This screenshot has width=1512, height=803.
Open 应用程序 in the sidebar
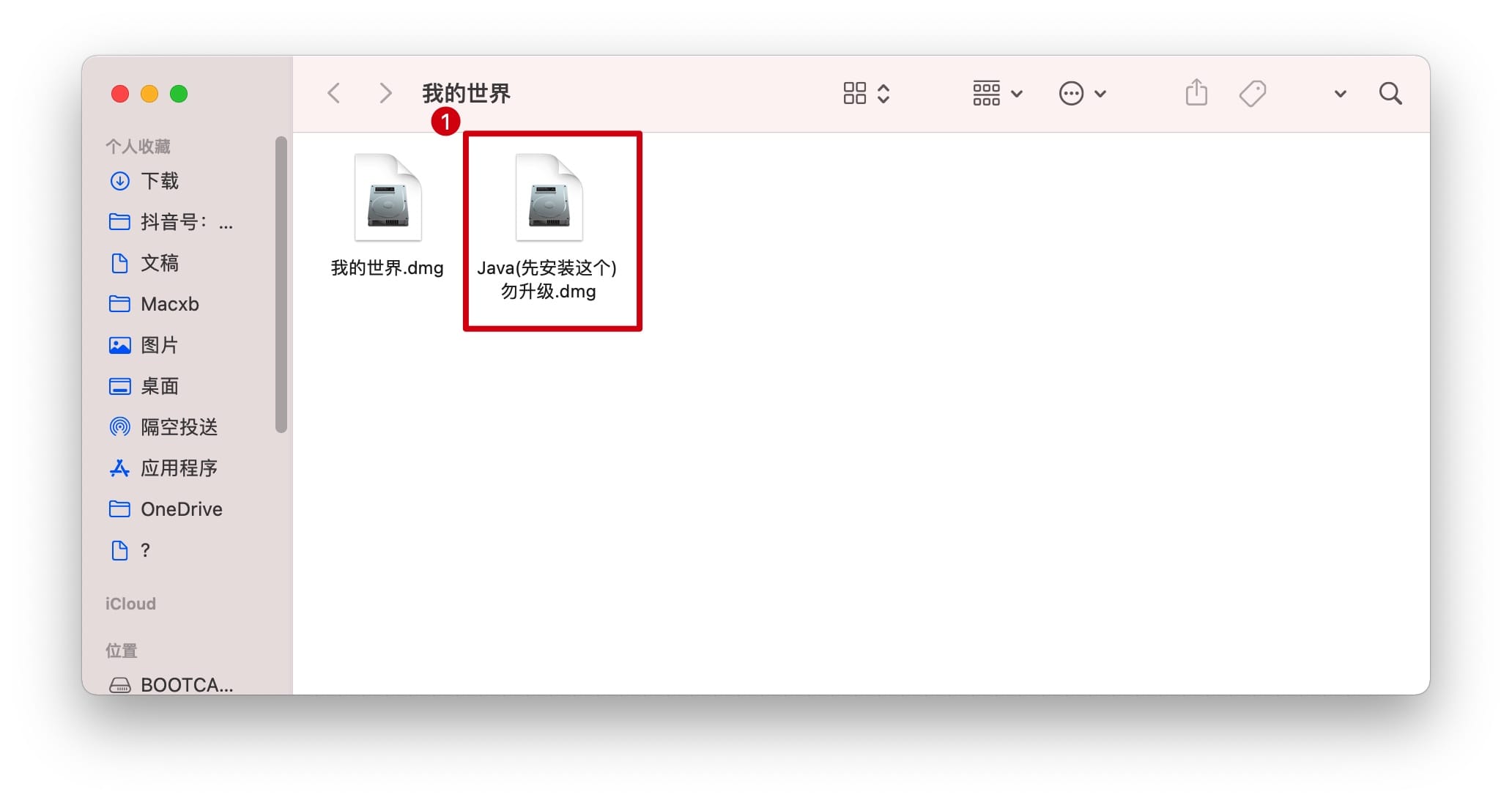pyautogui.click(x=179, y=468)
